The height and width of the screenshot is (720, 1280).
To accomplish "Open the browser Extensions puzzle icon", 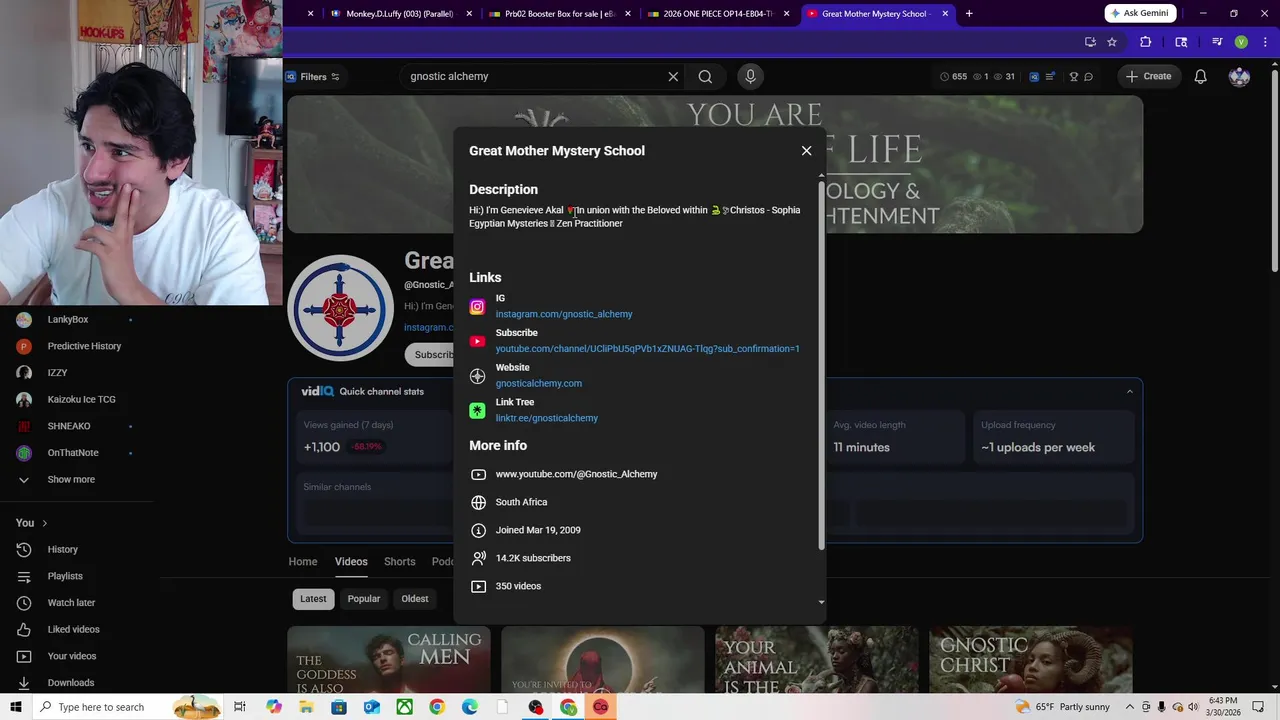I will click(1146, 42).
